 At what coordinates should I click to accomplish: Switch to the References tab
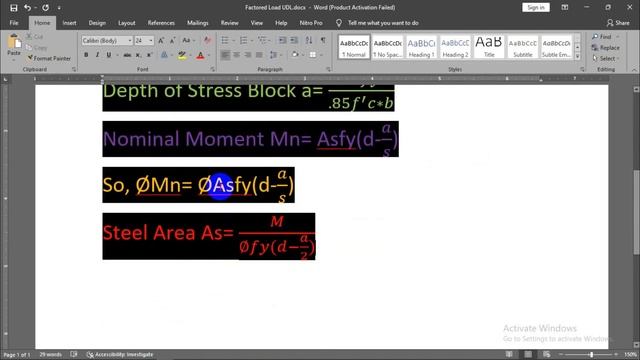tap(161, 23)
